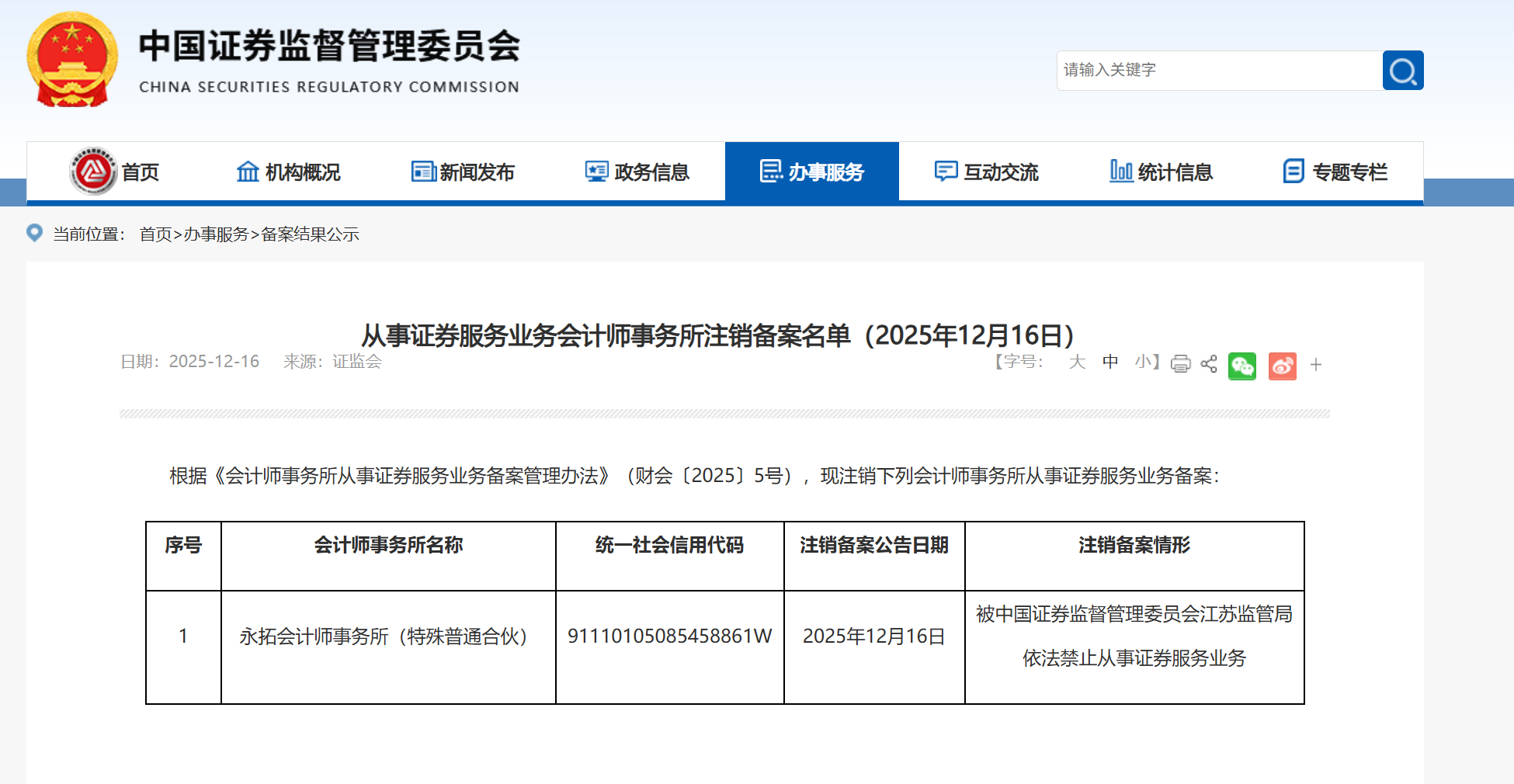Image resolution: width=1514 pixels, height=784 pixels.
Task: Share article via Weibo icon
Action: pos(1282,365)
